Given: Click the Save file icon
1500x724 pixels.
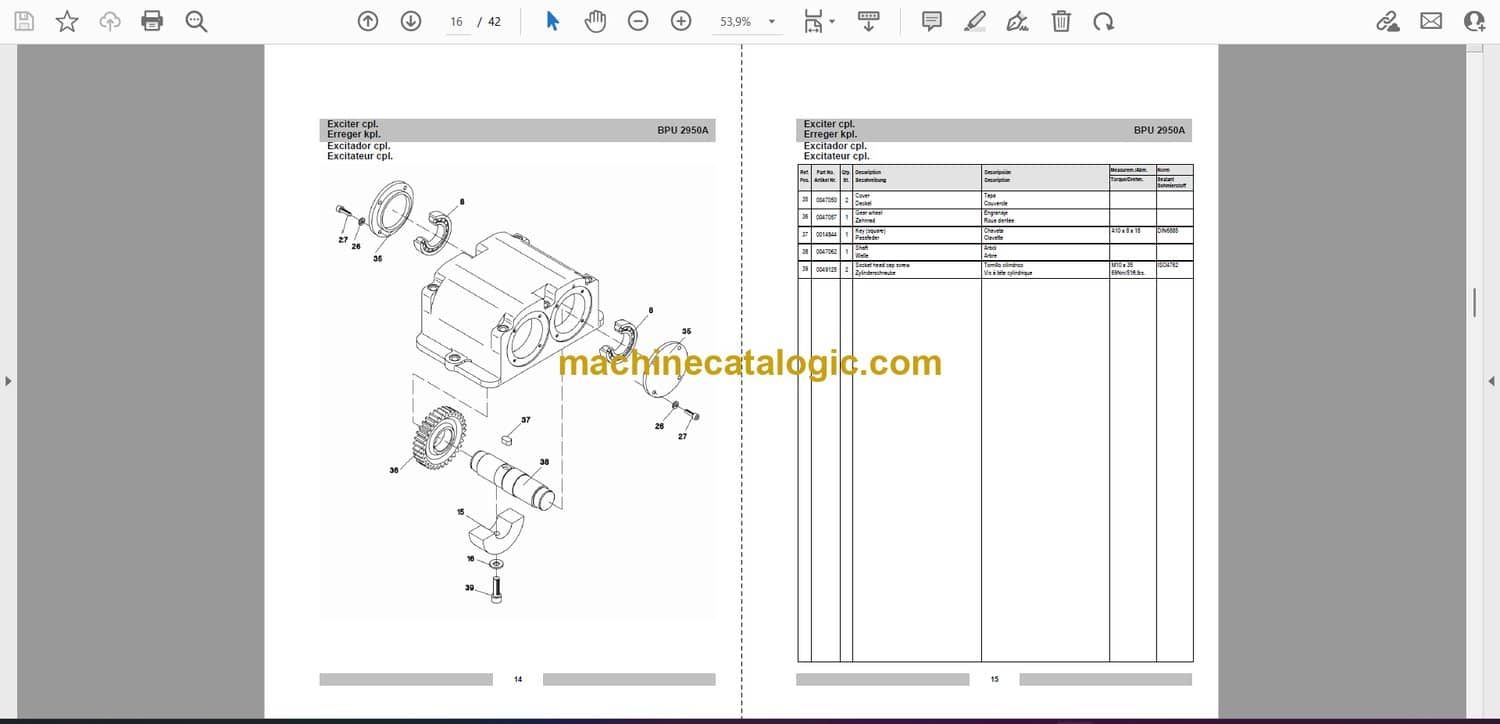Looking at the screenshot, I should click(24, 21).
